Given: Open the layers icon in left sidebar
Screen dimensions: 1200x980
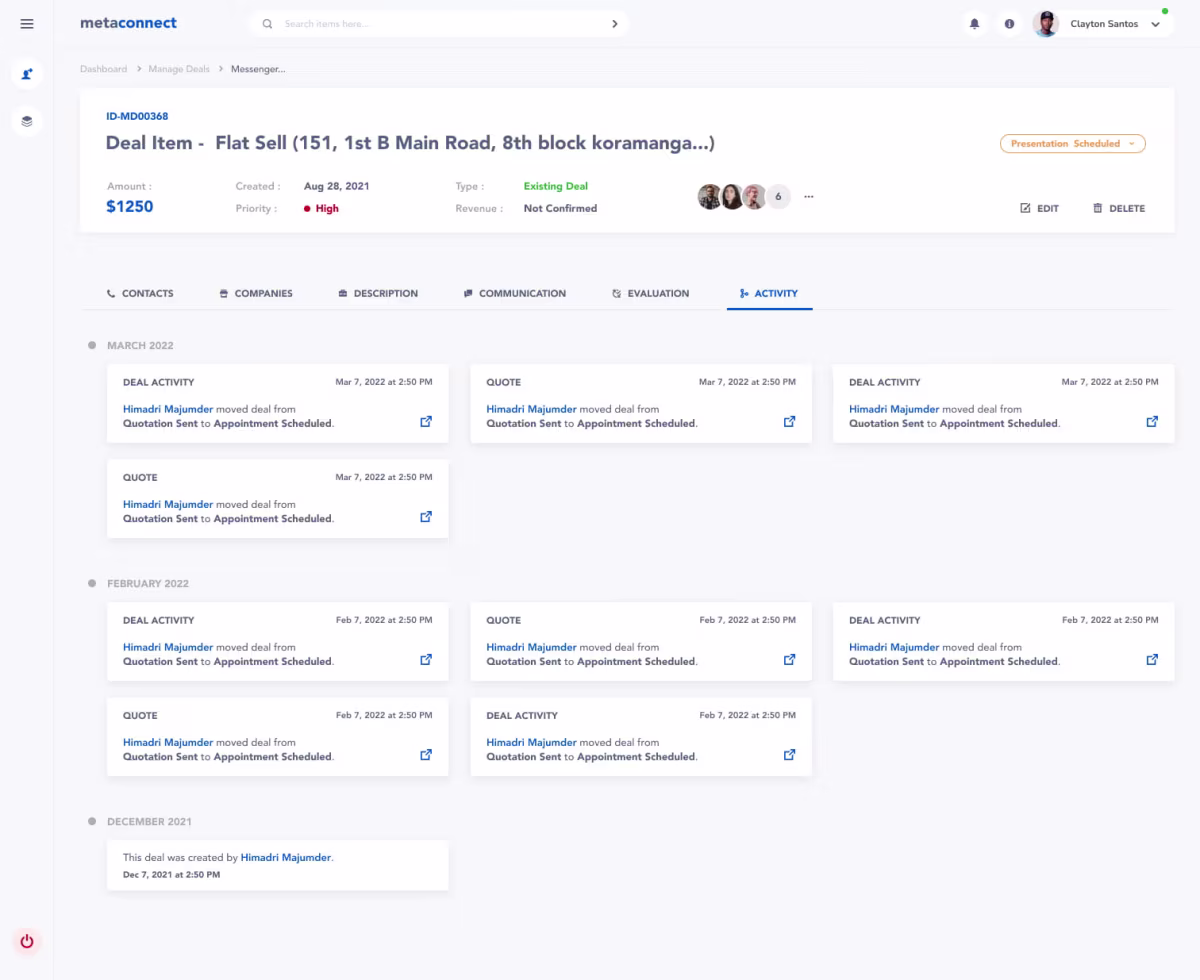Looking at the screenshot, I should pos(27,121).
